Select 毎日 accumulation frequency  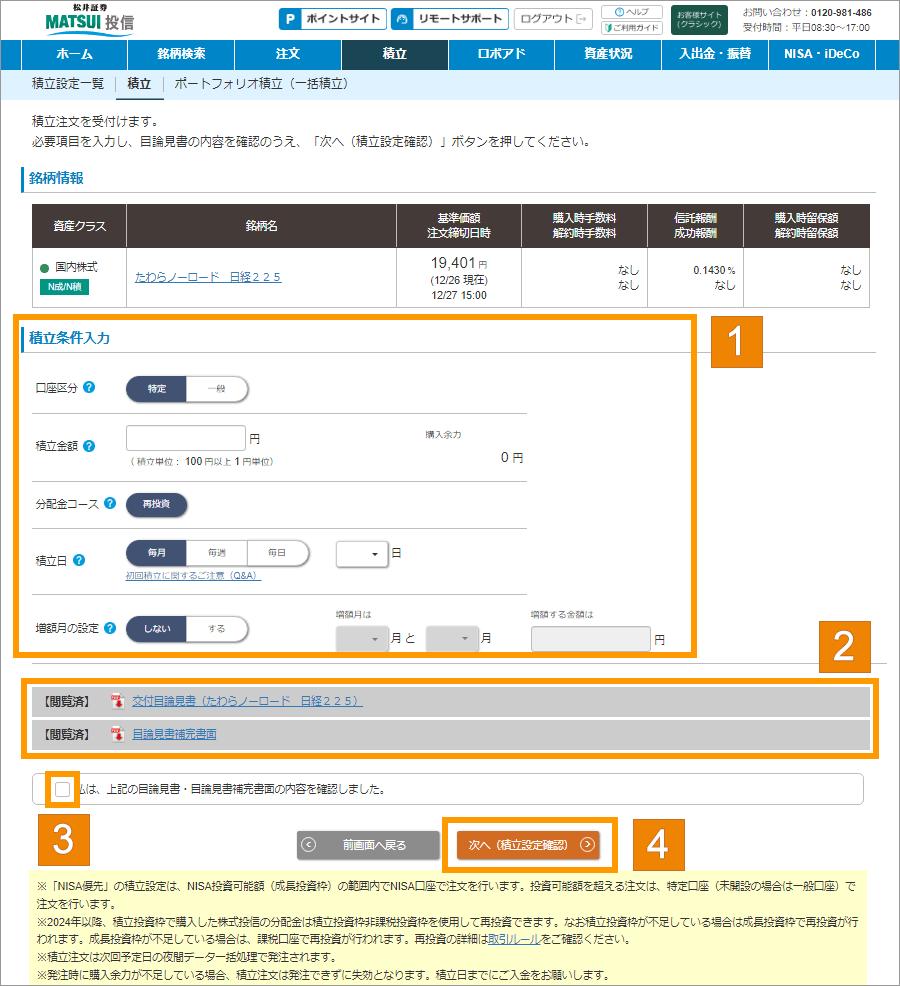pos(277,553)
